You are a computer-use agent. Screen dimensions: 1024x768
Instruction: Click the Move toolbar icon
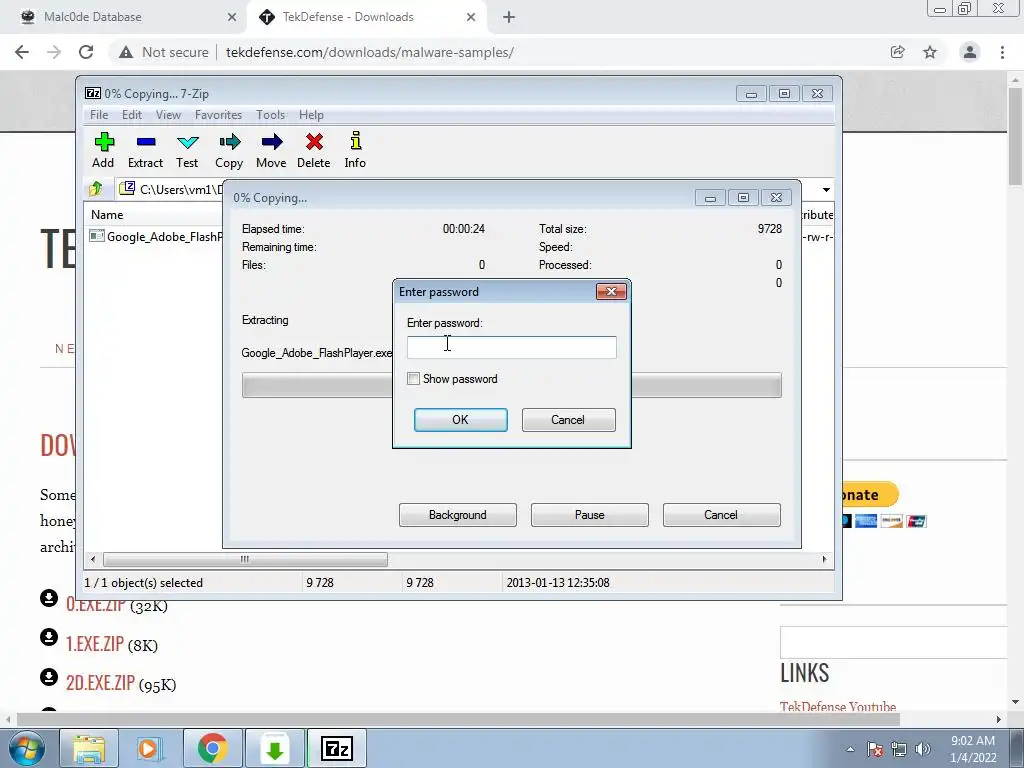[x=271, y=151]
